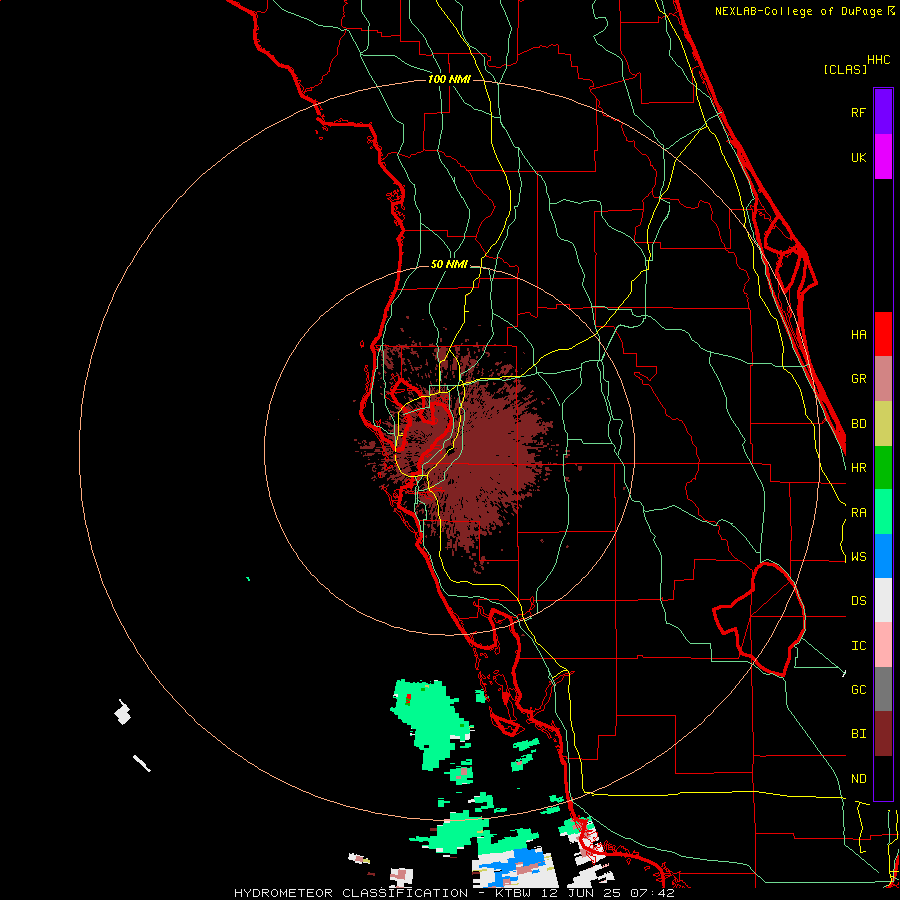The width and height of the screenshot is (900, 900).
Task: Click the HHC product code text
Action: pos(878,60)
